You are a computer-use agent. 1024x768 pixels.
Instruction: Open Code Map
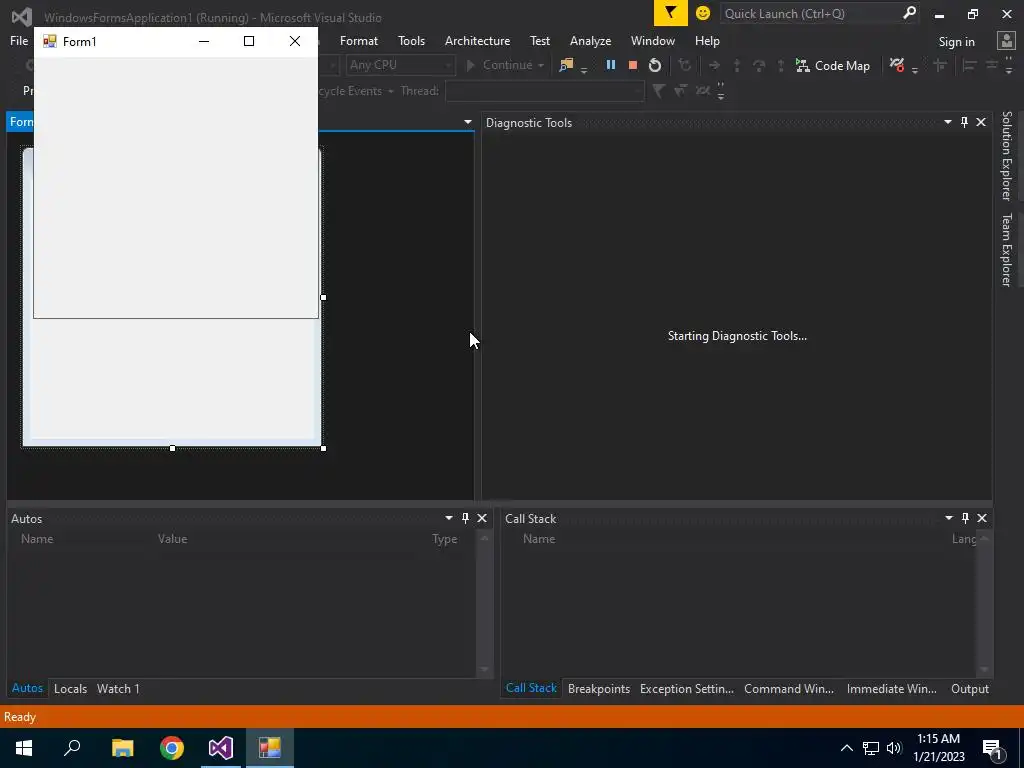click(x=833, y=65)
